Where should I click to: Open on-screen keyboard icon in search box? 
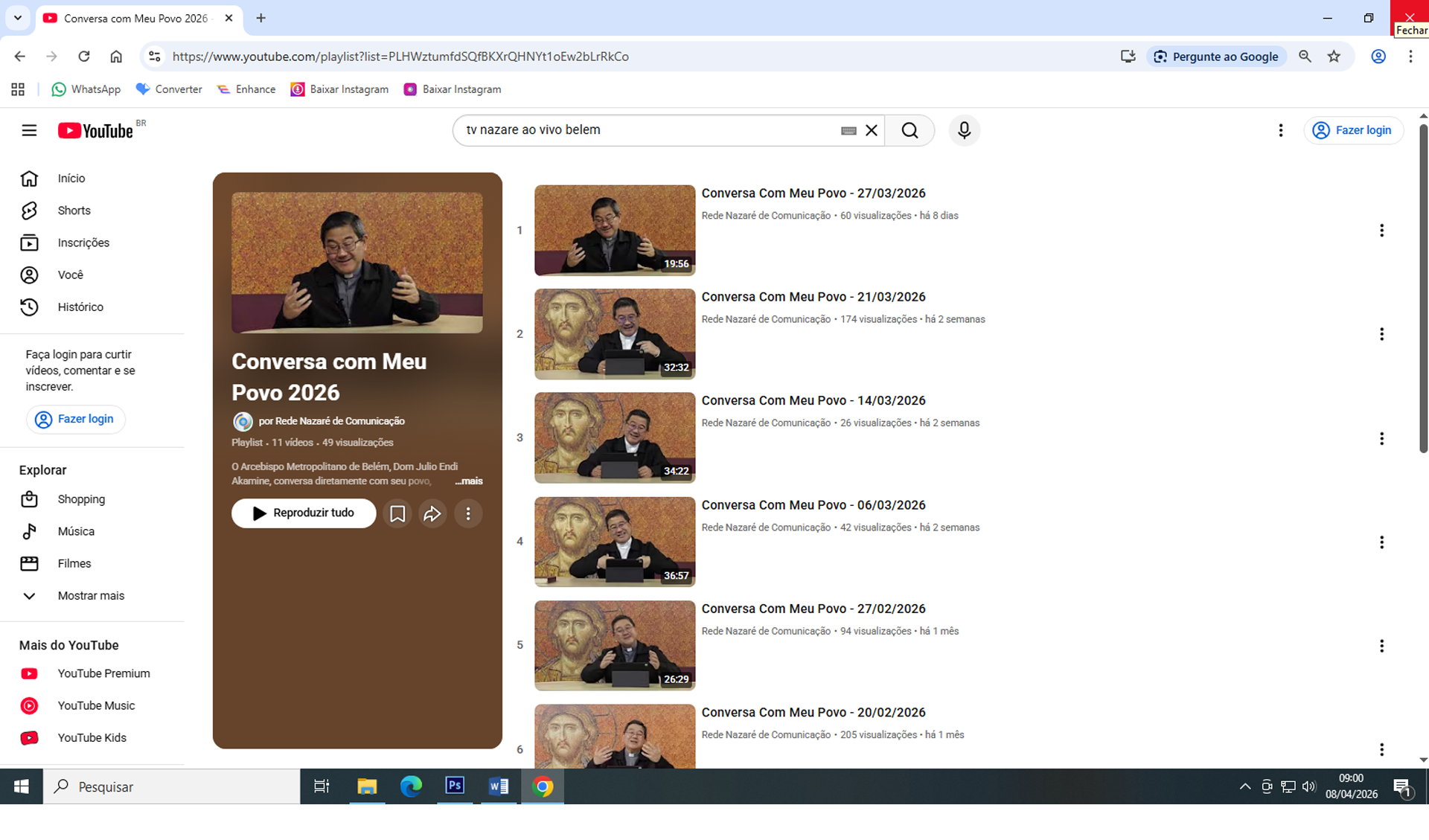[x=848, y=131]
